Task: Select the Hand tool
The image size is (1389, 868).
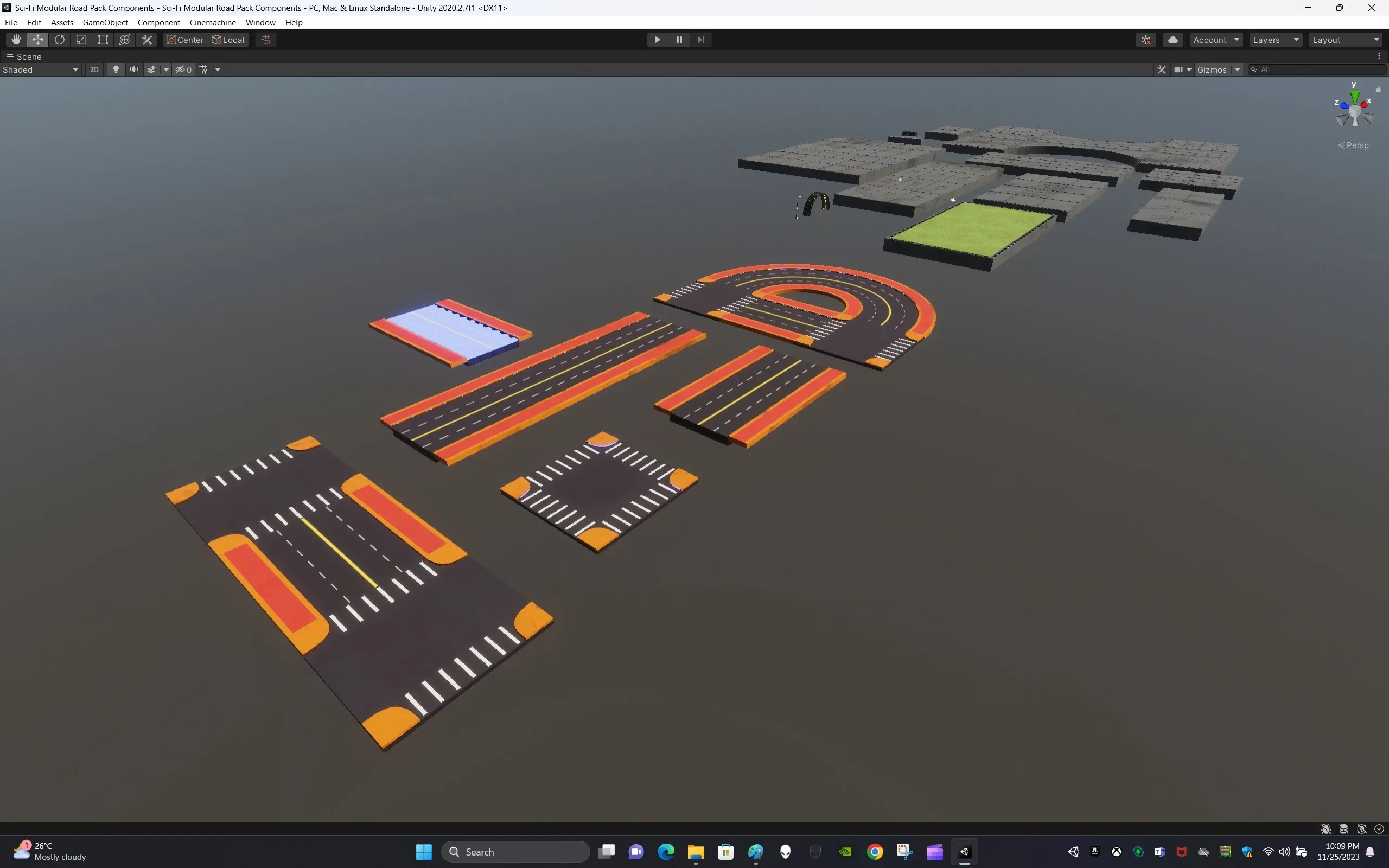Action: [x=16, y=40]
